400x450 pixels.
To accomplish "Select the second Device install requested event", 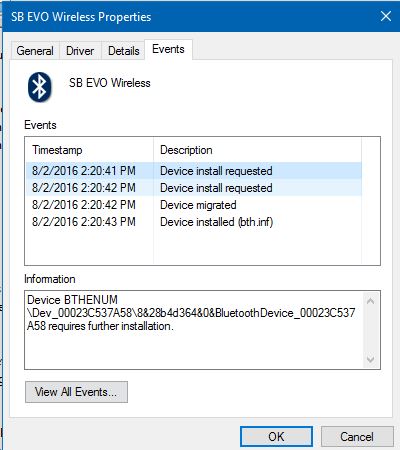I will [194, 188].
